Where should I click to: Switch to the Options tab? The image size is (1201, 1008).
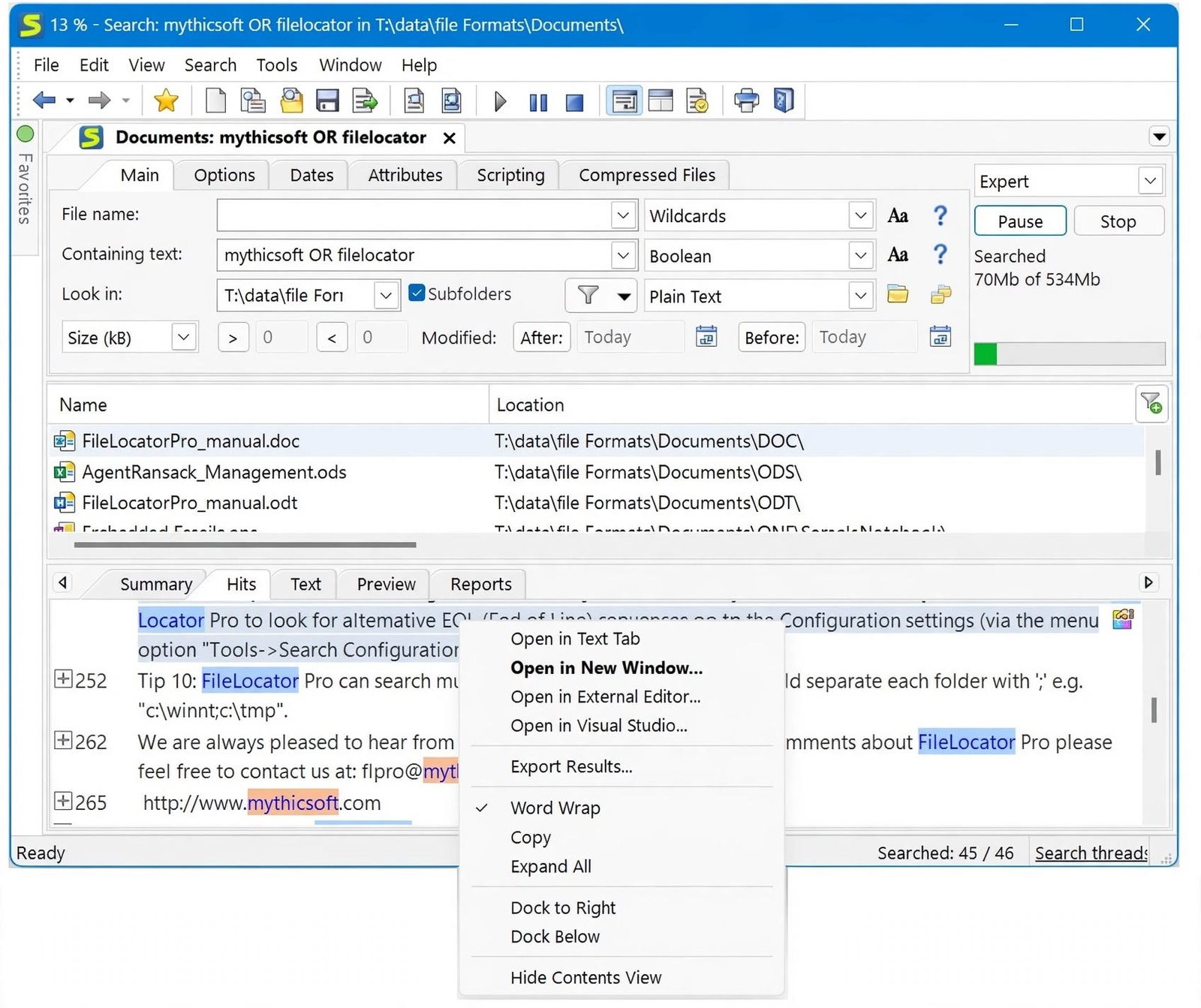[224, 175]
